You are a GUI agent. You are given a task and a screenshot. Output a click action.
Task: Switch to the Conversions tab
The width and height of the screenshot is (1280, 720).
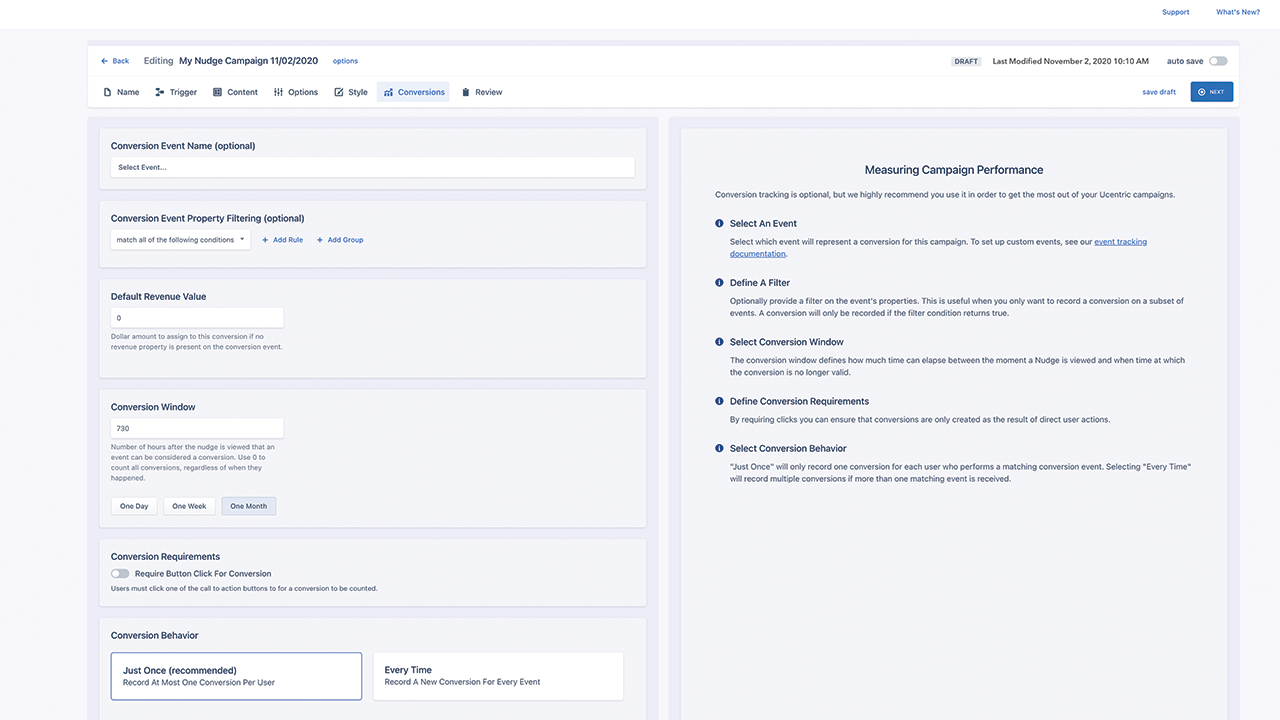(413, 92)
